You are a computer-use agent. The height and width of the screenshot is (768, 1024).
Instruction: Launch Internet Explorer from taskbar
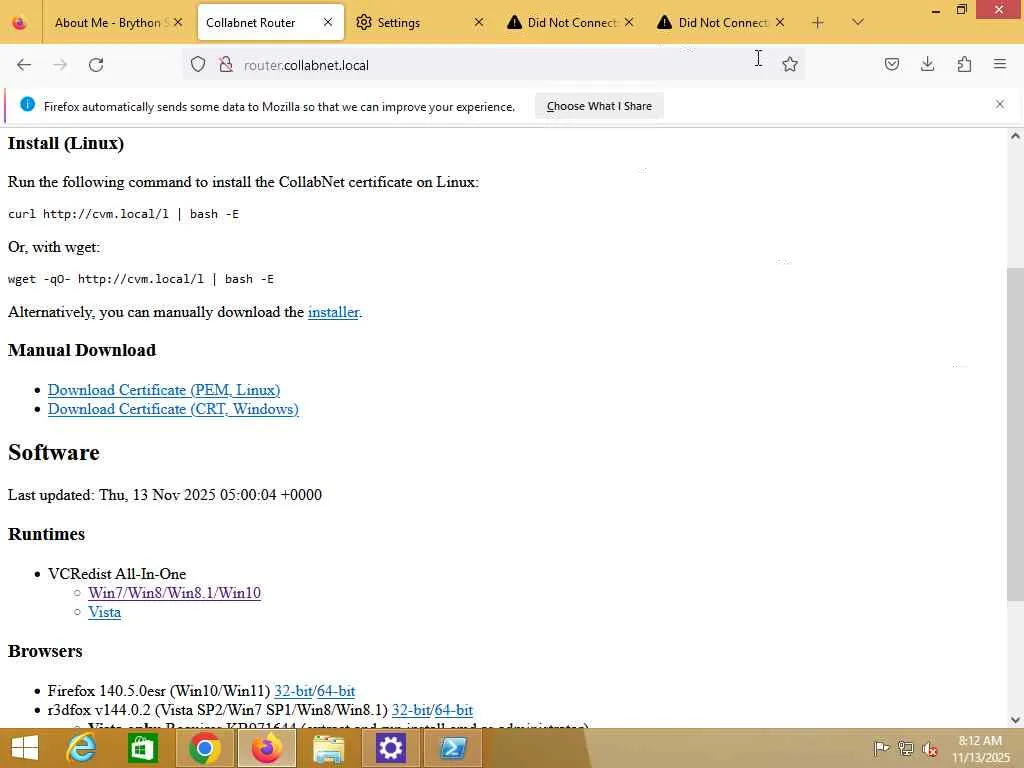pyautogui.click(x=82, y=748)
